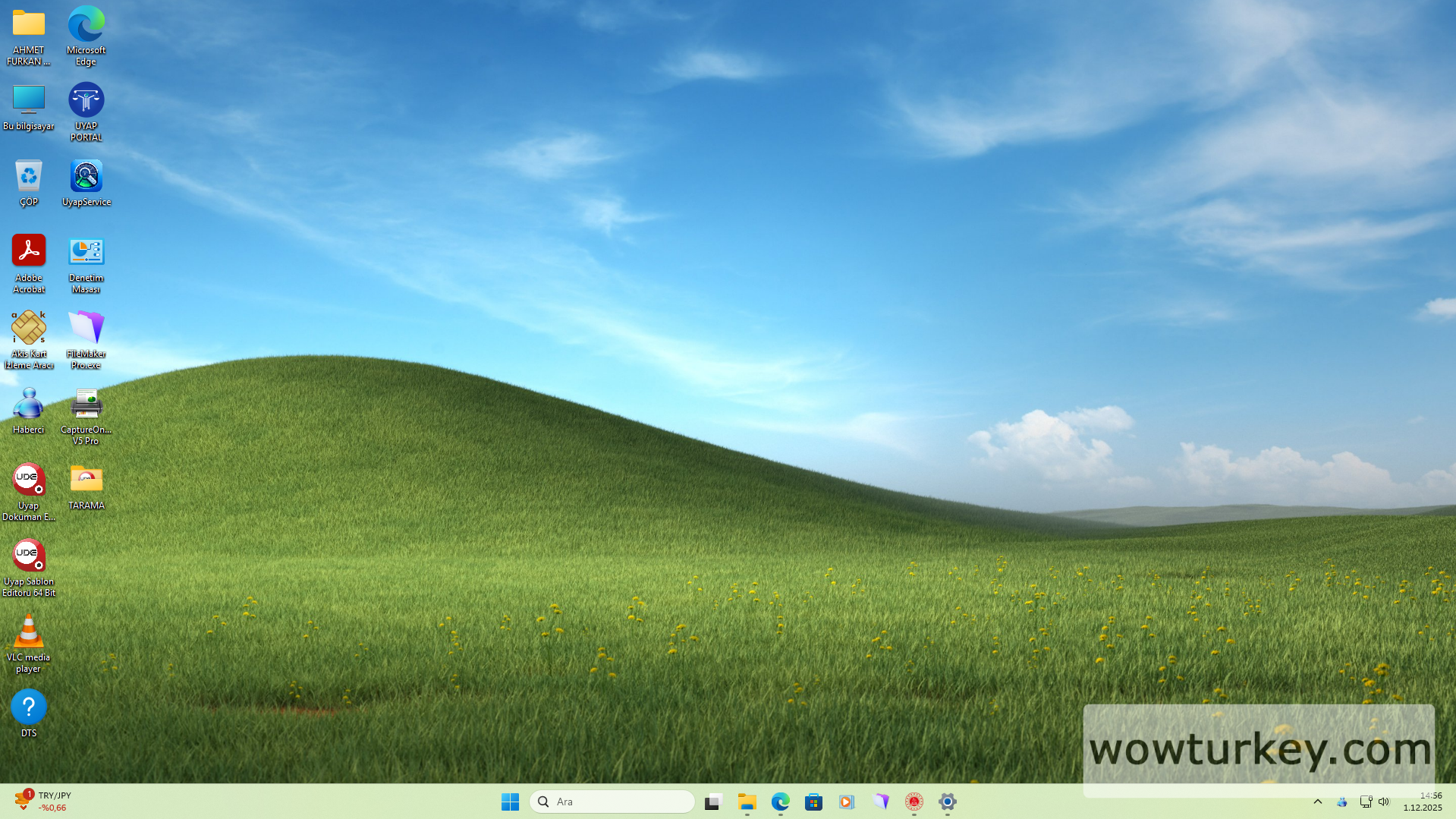Click the Windows Start button

[x=510, y=802]
